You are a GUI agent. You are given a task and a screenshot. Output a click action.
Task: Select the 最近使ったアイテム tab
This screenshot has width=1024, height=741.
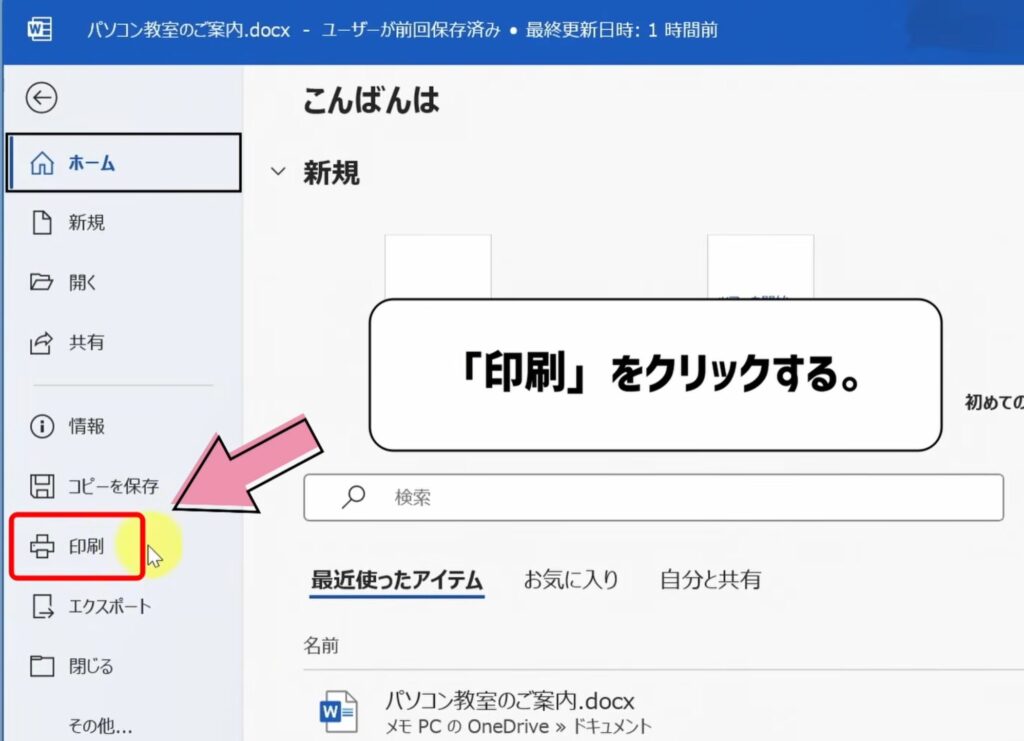(x=398, y=578)
